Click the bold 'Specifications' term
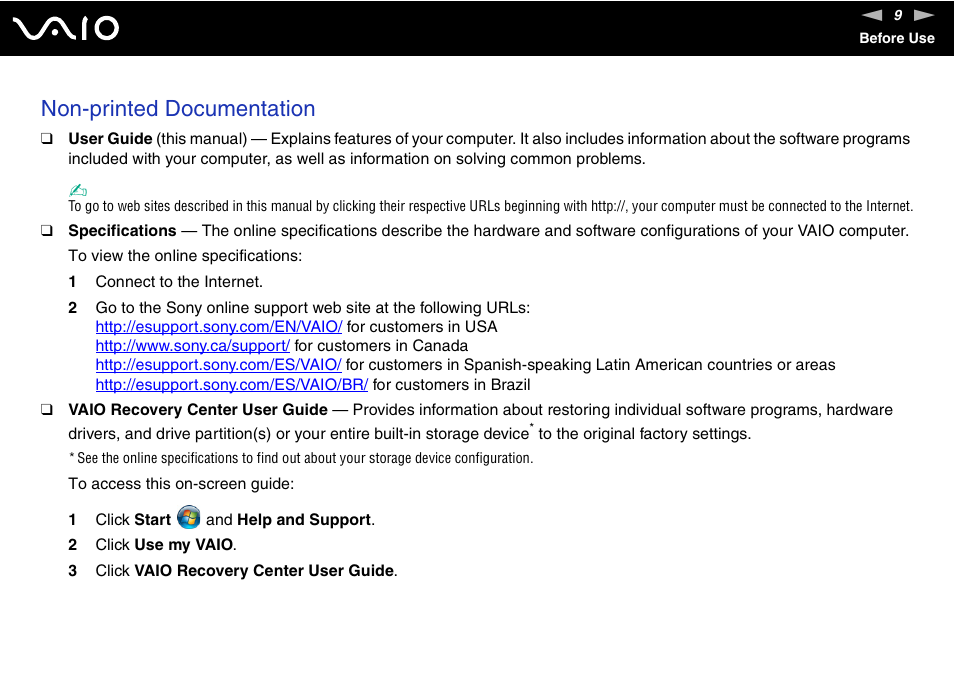Screen dimensions: 954x674 click(122, 231)
